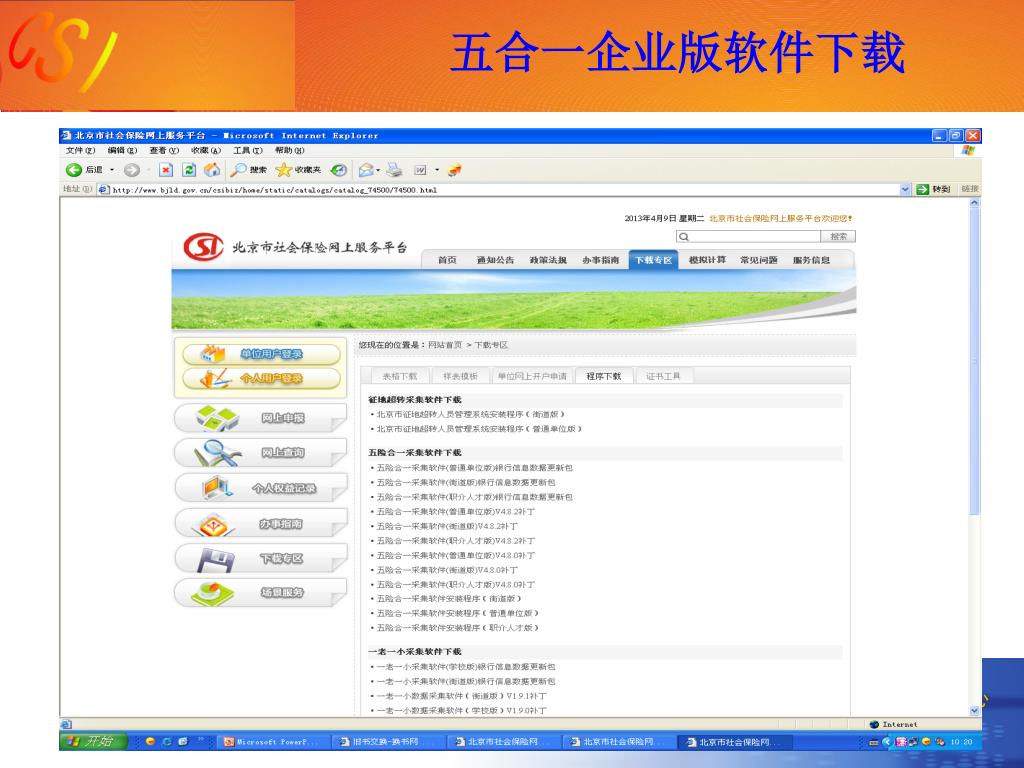Viewport: 1024px width, 768px height.
Task: Click the 单位用户登录 login button
Action: (x=261, y=354)
